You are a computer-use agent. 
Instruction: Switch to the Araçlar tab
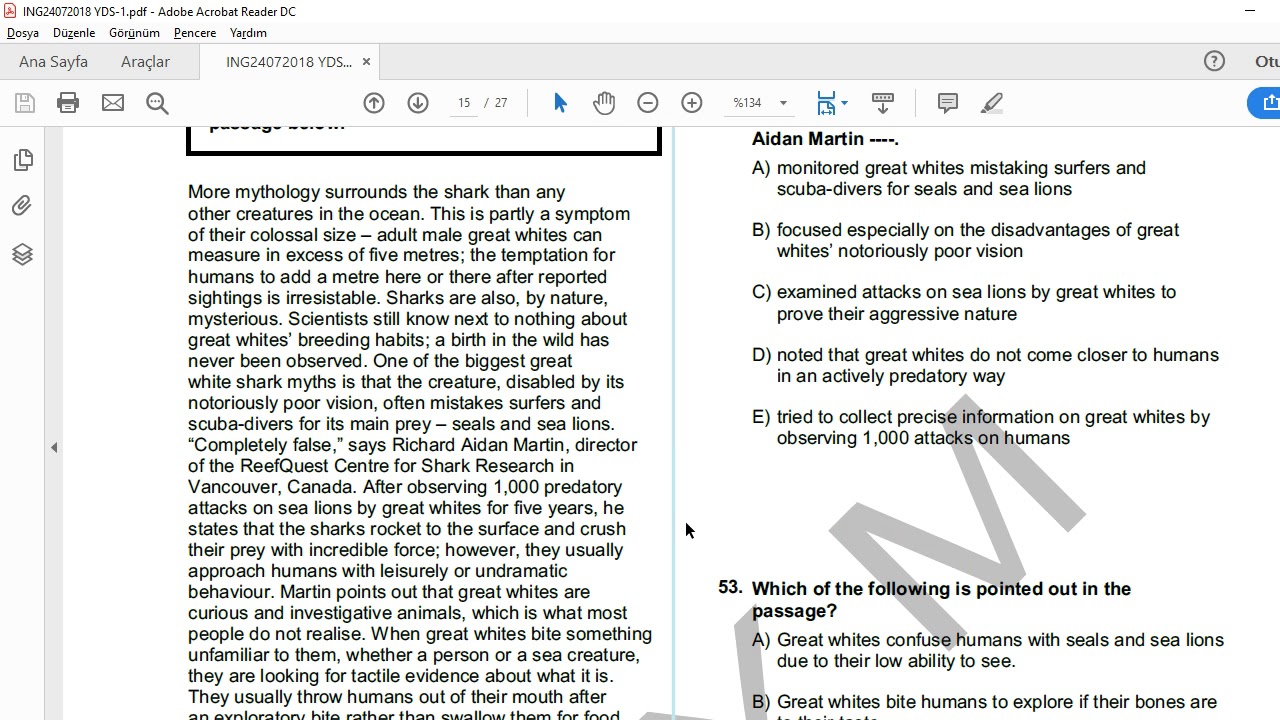[145, 62]
